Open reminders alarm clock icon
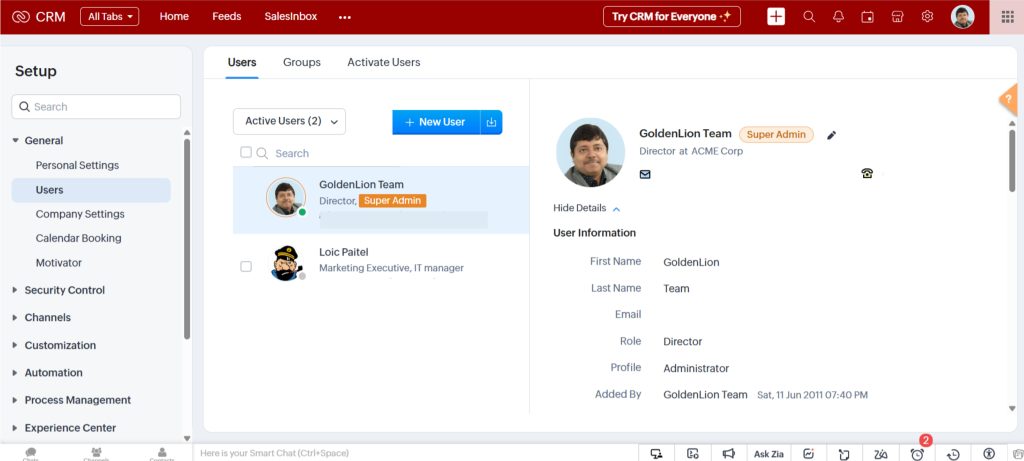The width and height of the screenshot is (1024, 461). (x=917, y=454)
